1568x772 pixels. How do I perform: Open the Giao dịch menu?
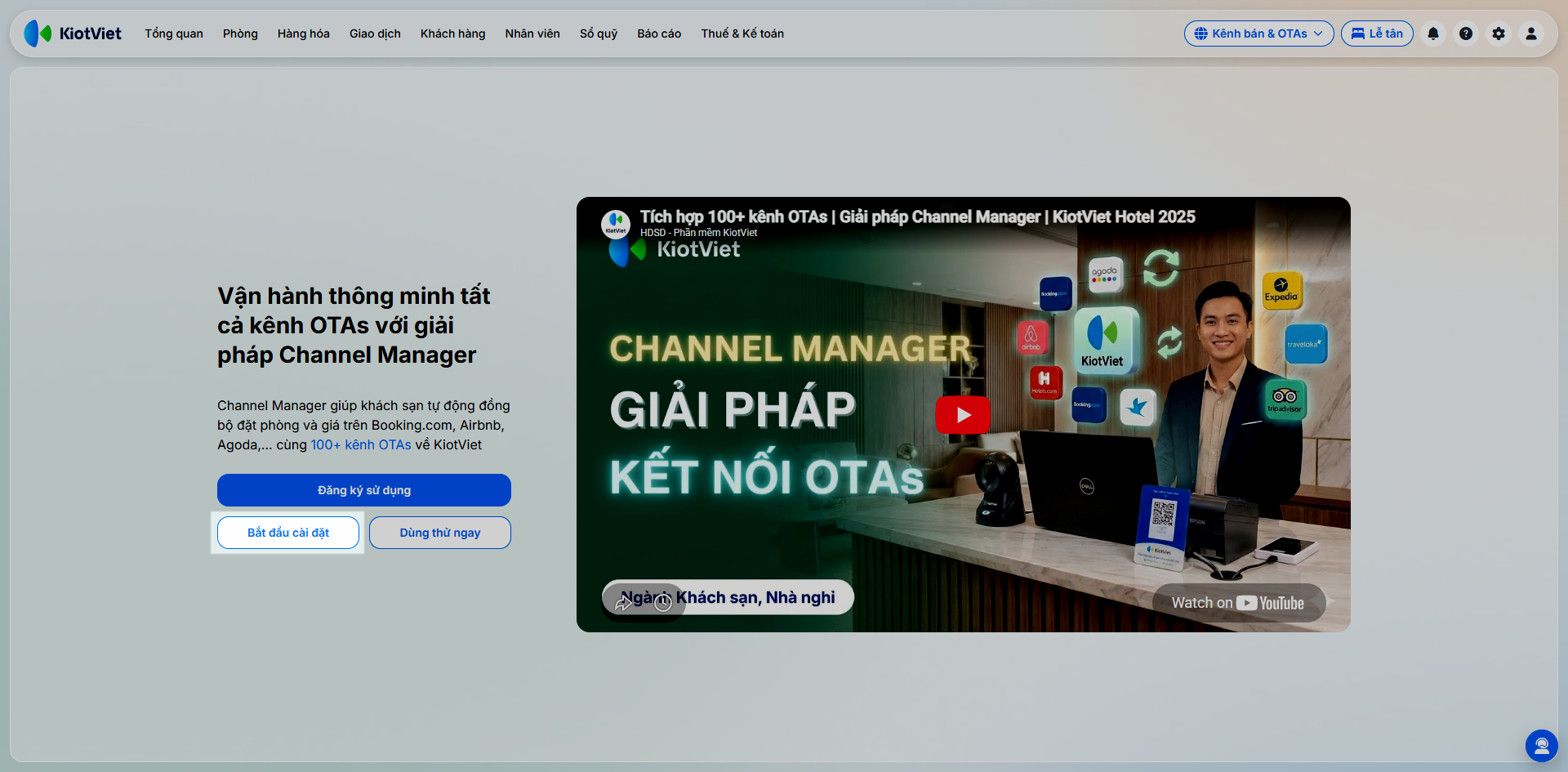375,33
